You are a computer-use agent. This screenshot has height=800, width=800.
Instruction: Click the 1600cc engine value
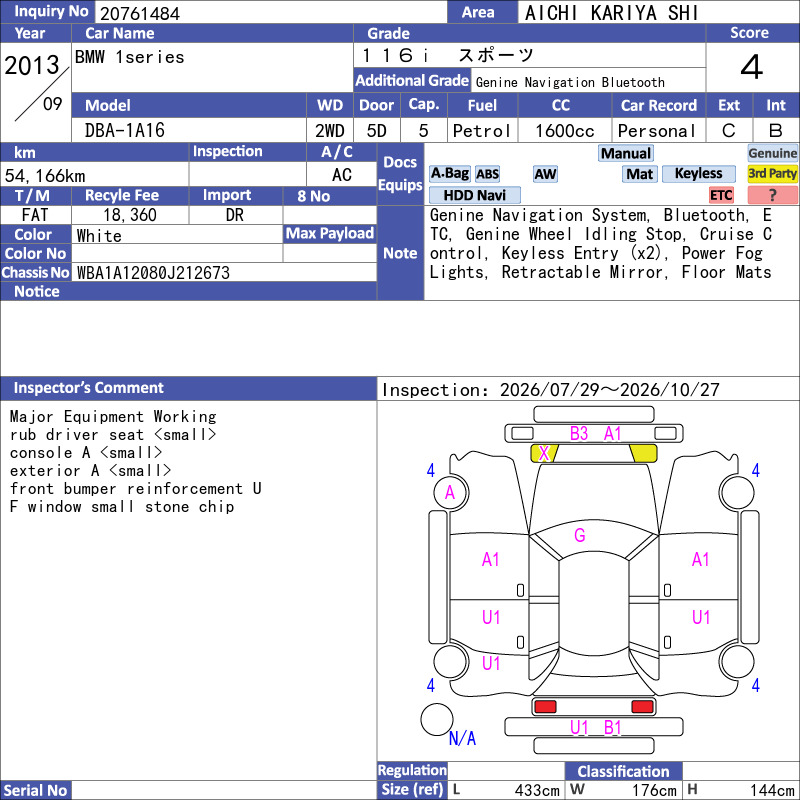pos(564,131)
